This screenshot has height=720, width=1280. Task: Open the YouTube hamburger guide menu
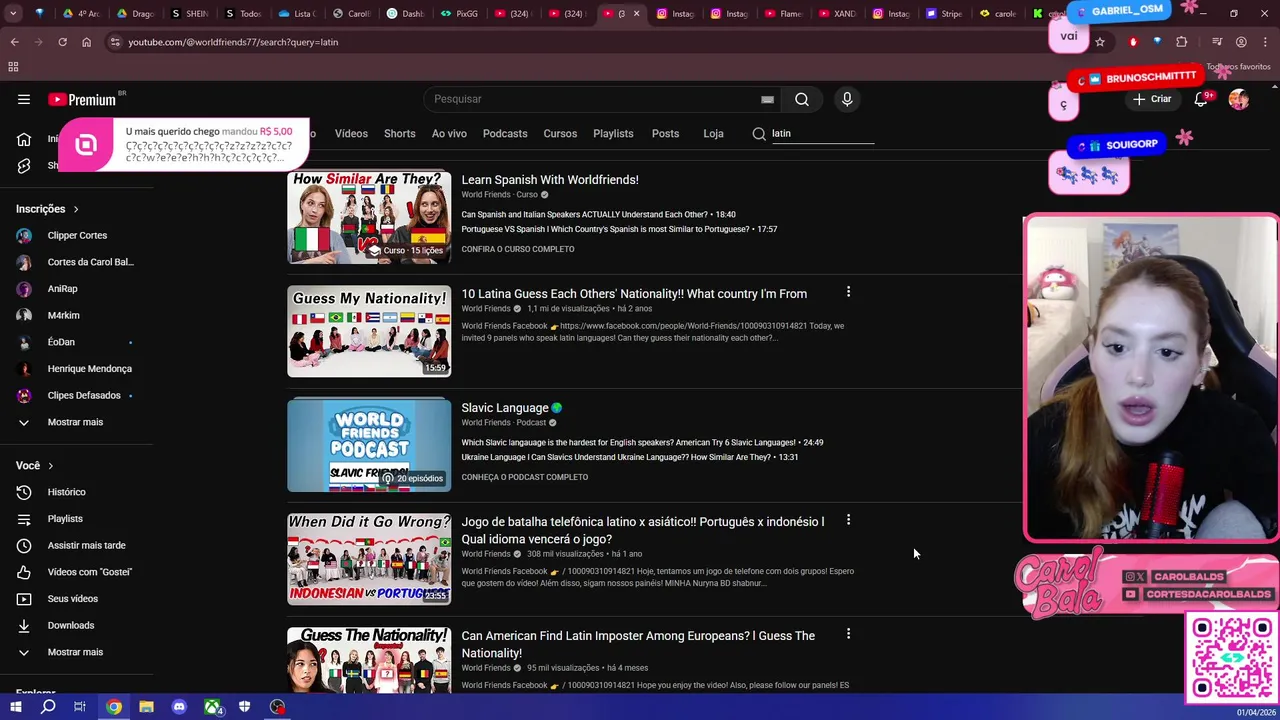[24, 99]
